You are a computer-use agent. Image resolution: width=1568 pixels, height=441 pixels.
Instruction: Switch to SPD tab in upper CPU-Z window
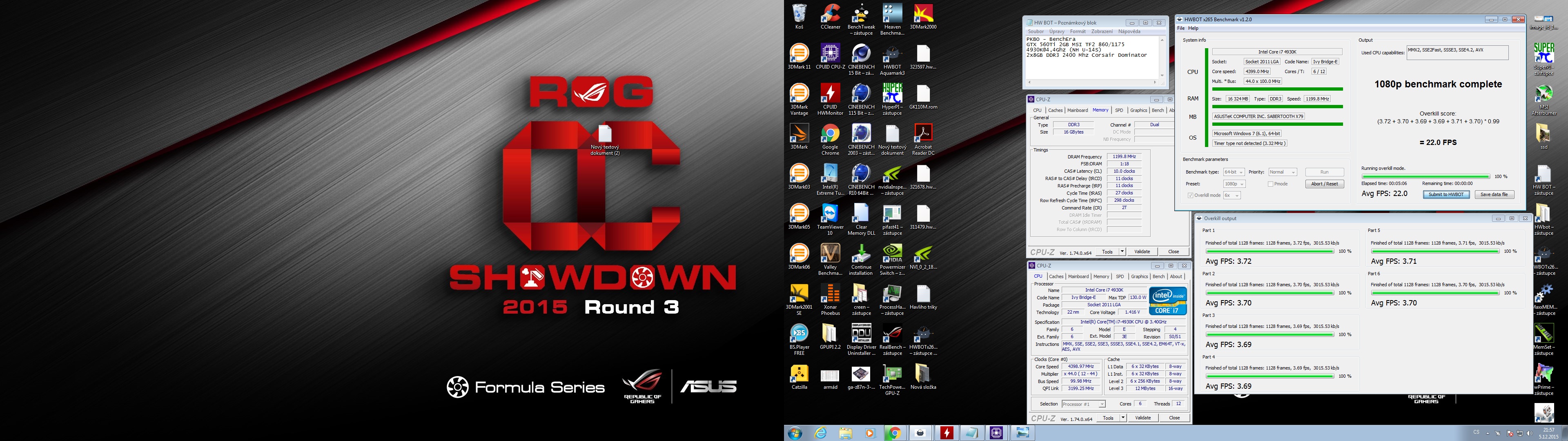pos(1119,110)
